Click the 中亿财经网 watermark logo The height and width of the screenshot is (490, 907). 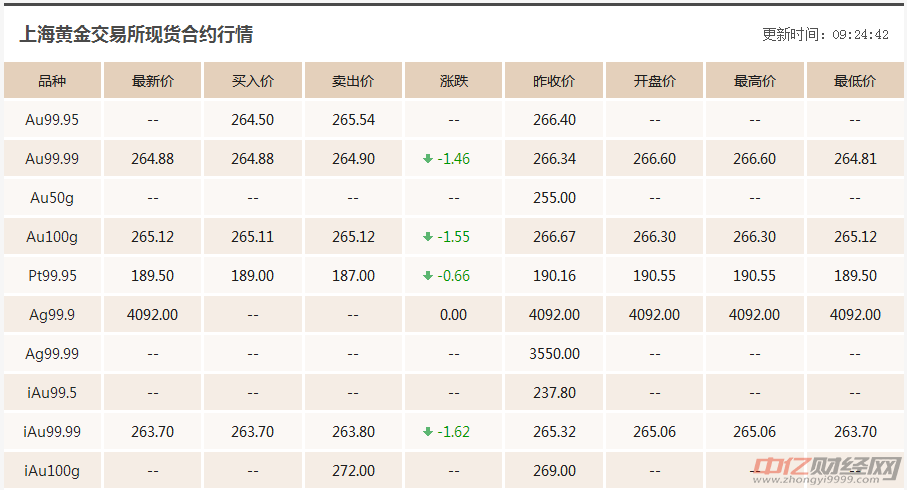[826, 468]
